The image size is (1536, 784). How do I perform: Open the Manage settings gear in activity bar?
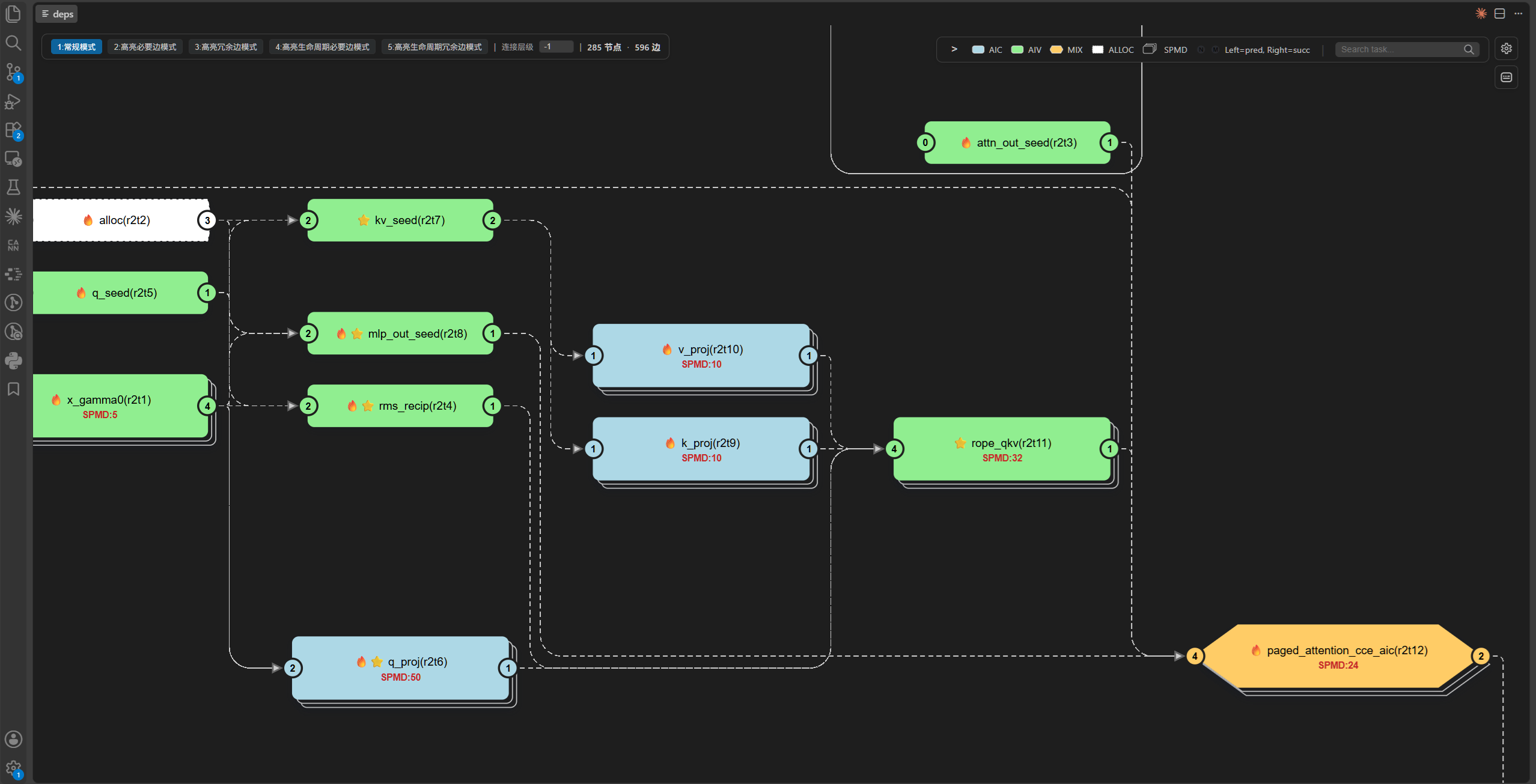point(13,768)
